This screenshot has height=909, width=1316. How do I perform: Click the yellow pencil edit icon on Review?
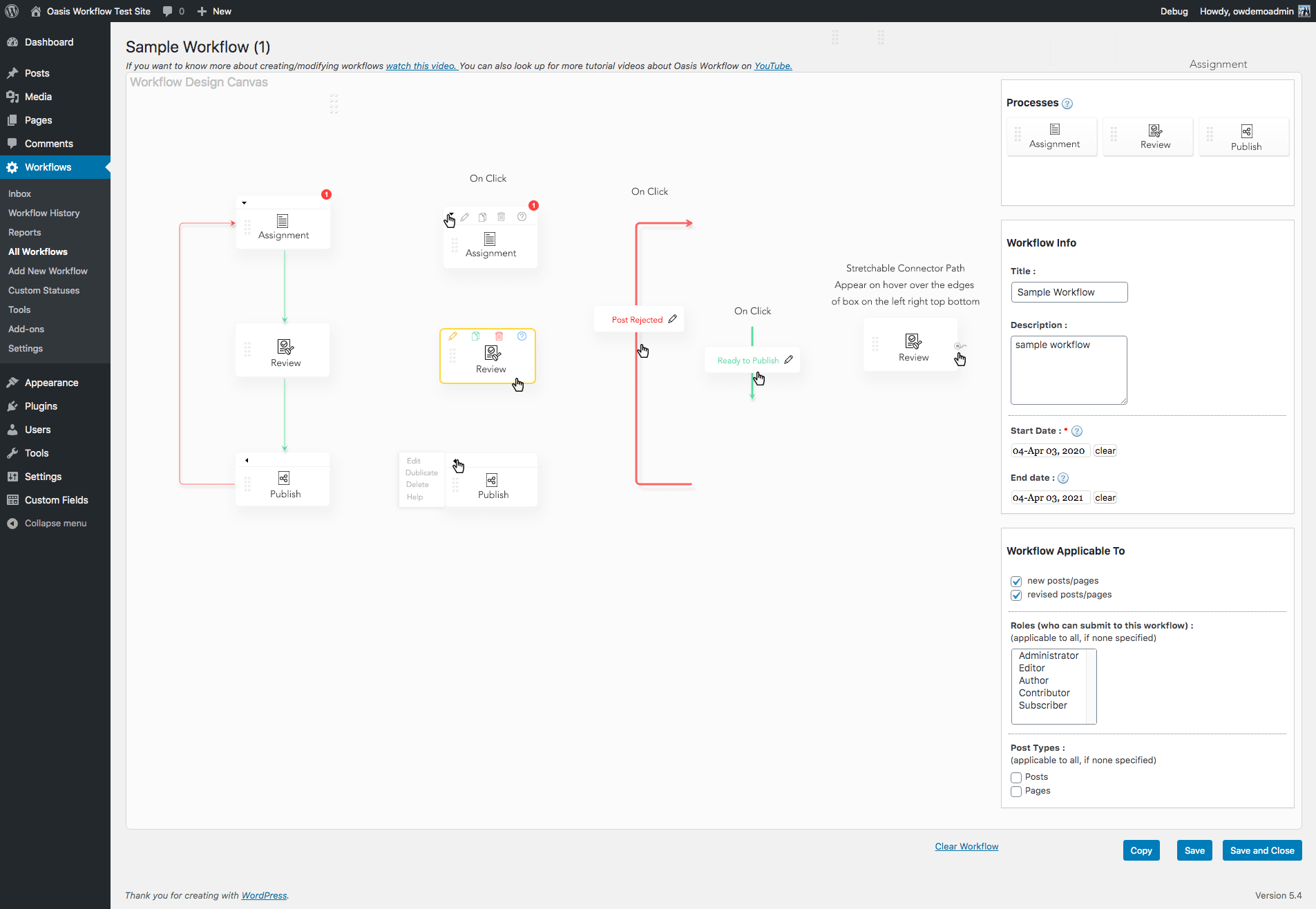pos(452,336)
